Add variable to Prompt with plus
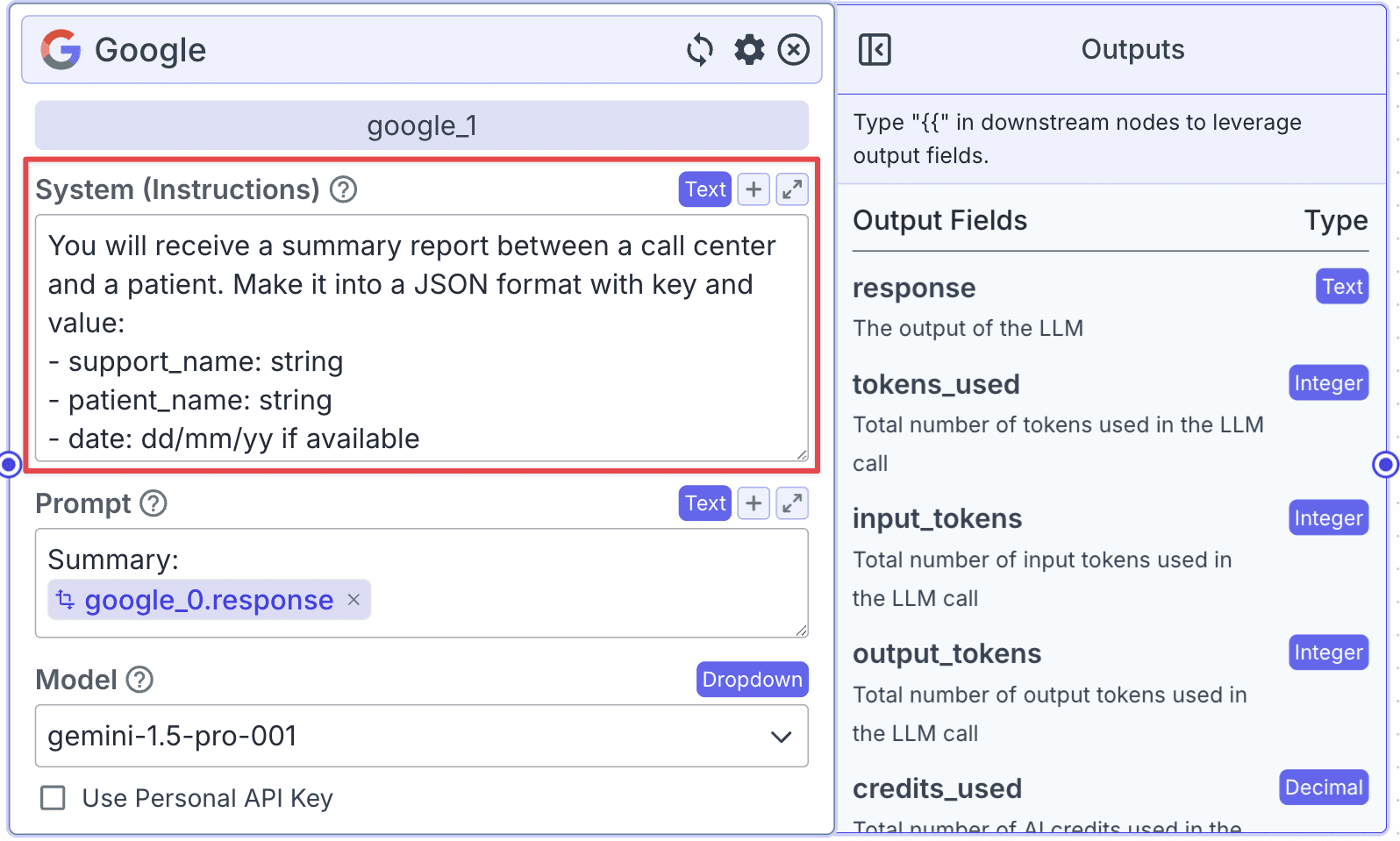The image size is (1400, 841). tap(754, 503)
